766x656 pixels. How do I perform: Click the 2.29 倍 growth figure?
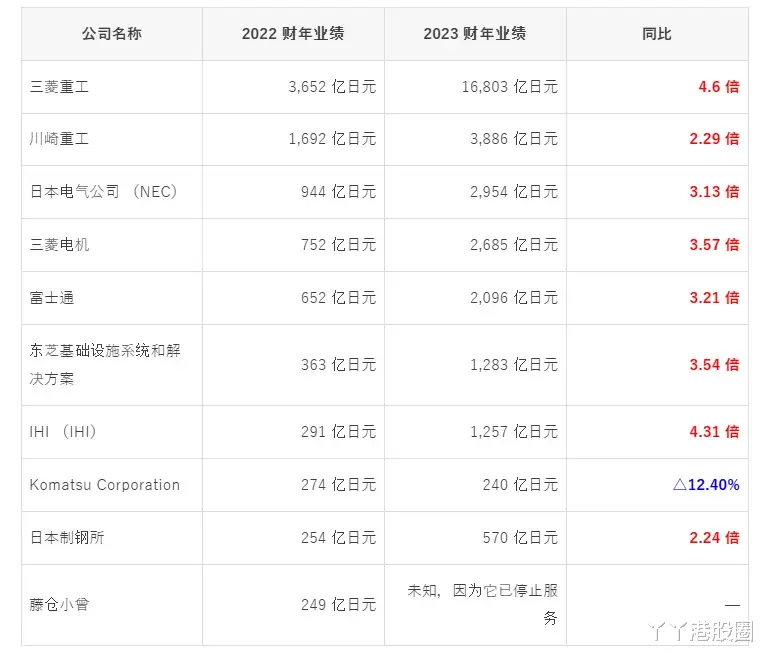tap(714, 139)
